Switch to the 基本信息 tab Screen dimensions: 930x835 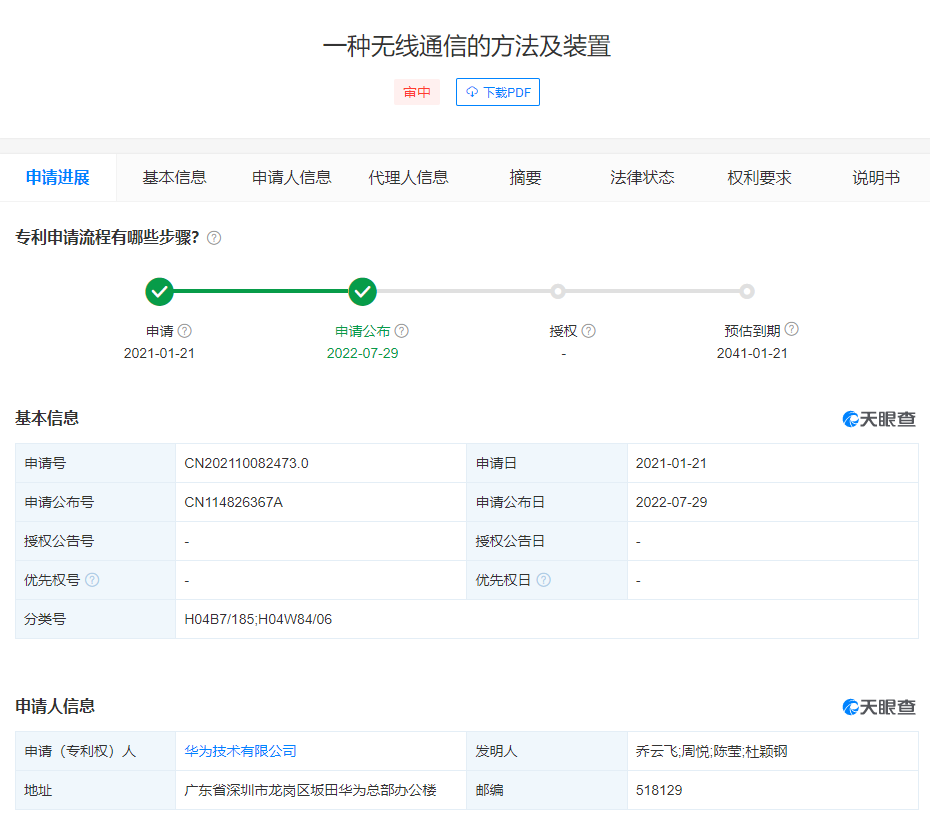(174, 178)
